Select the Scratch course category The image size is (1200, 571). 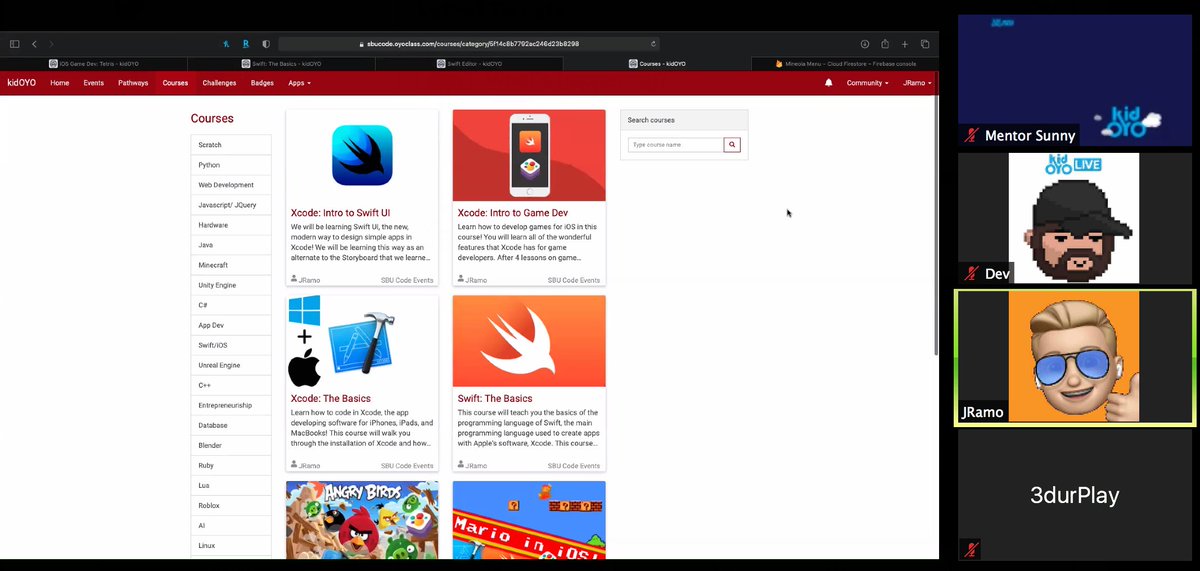point(231,145)
